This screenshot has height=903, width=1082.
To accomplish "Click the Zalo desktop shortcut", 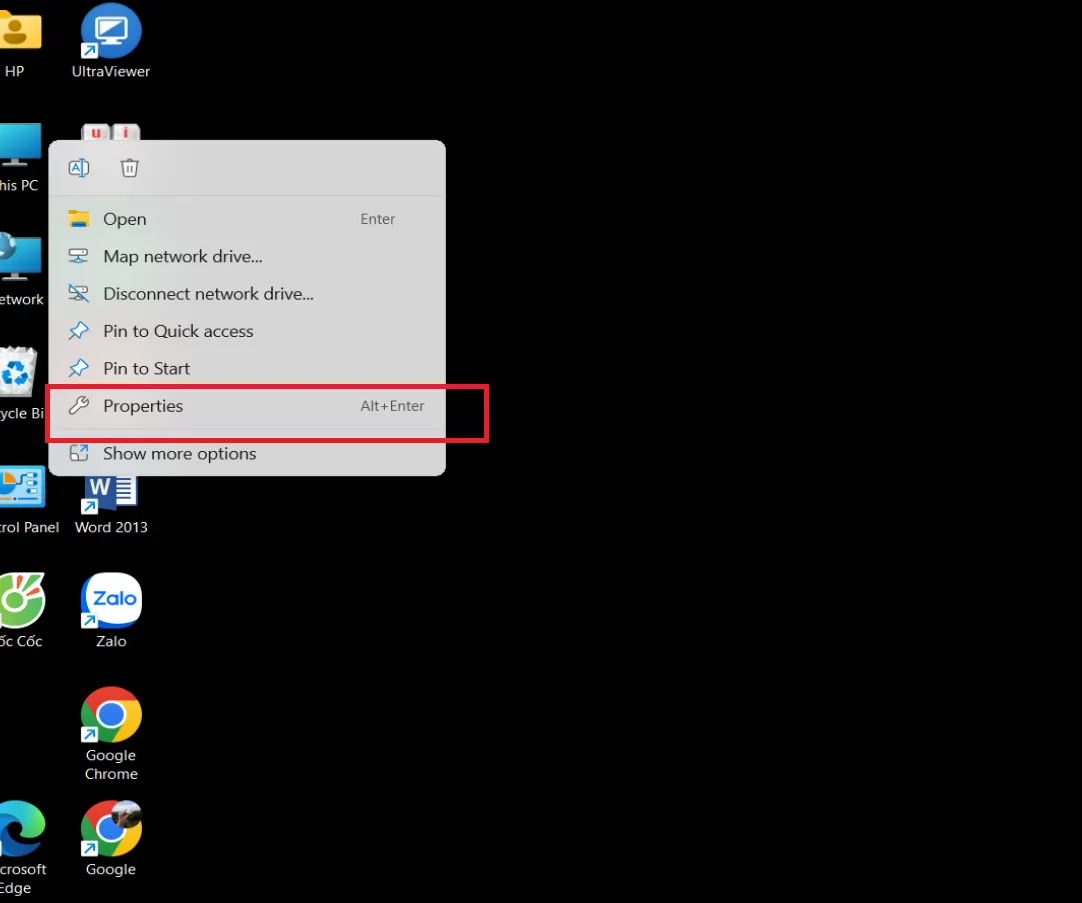I will point(111,603).
